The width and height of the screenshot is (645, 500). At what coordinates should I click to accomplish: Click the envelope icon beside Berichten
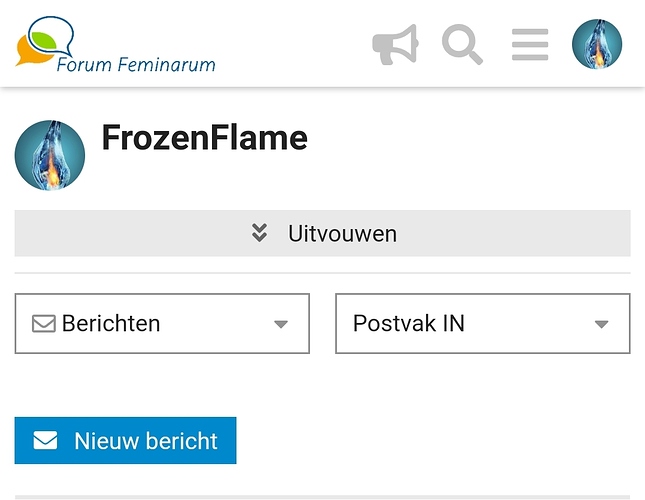pos(43,324)
